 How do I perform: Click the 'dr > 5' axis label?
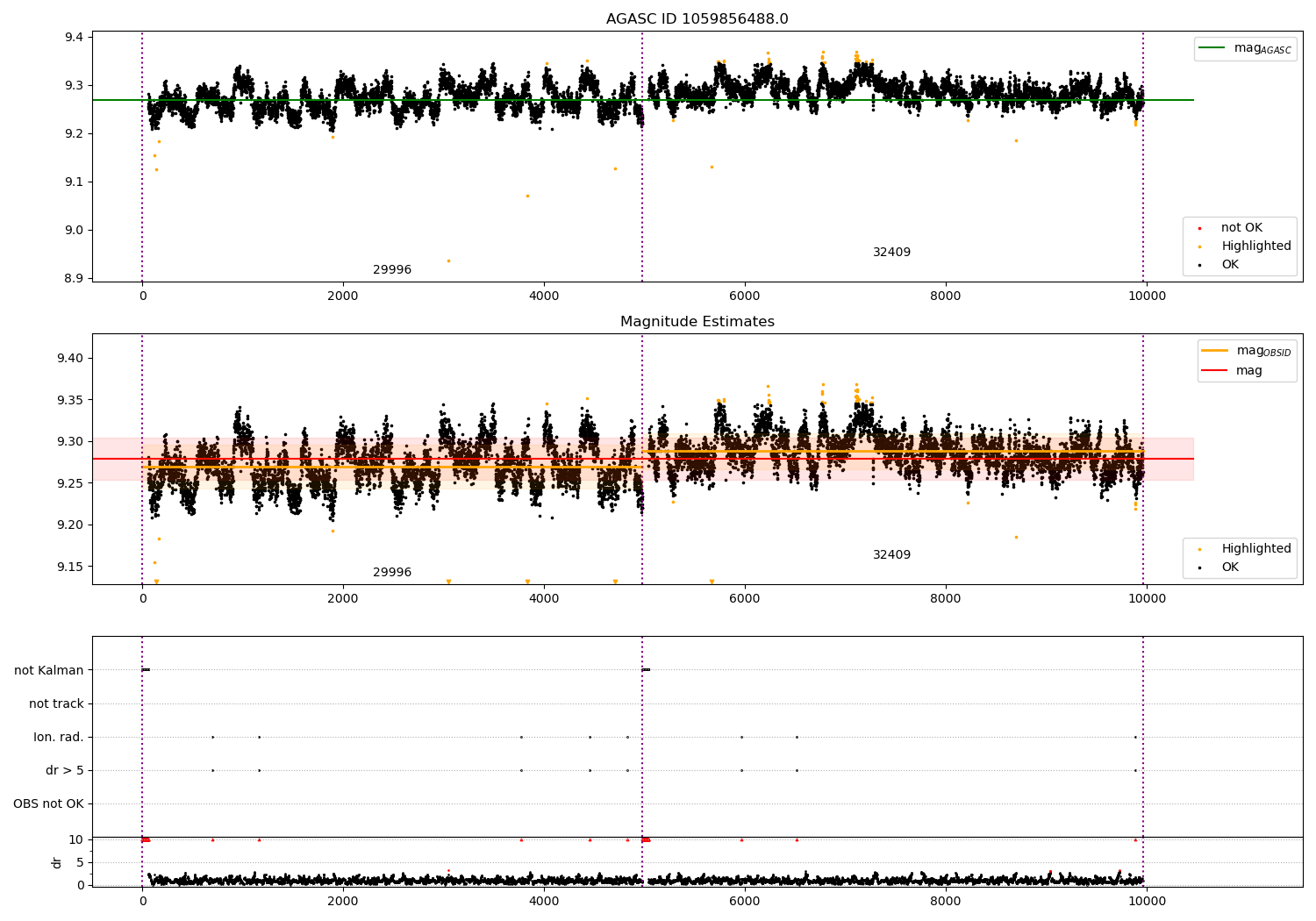65,771
